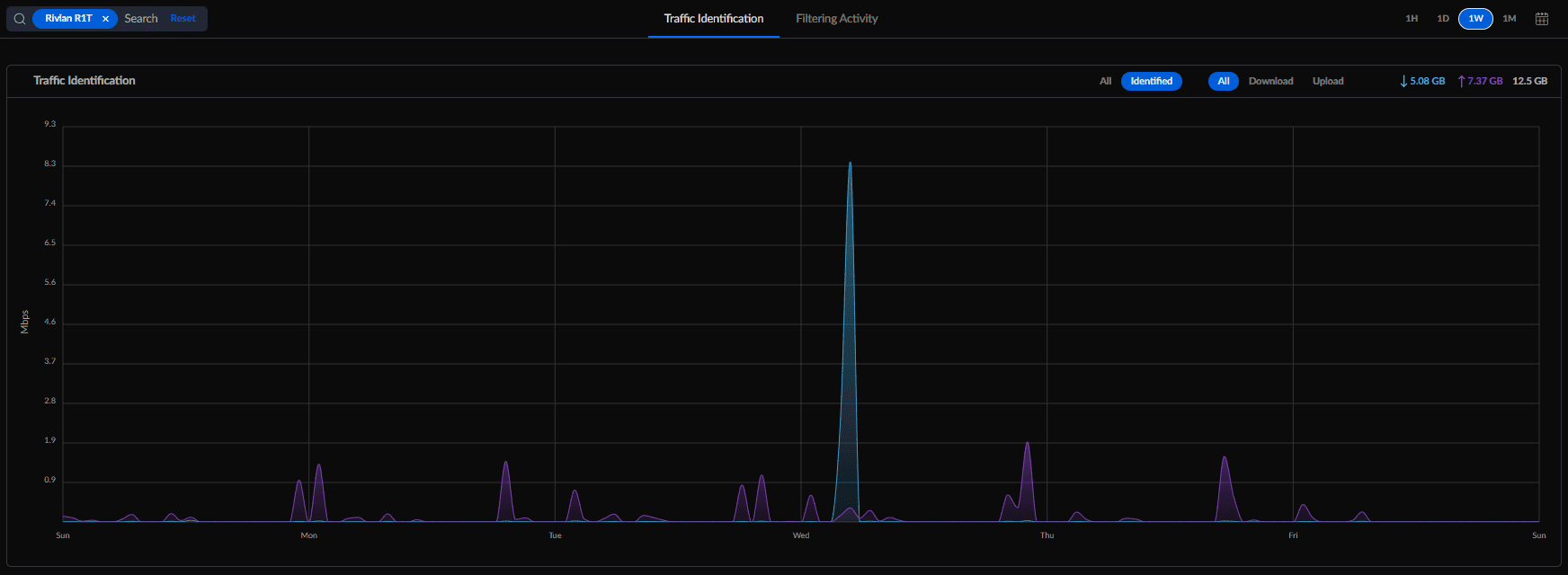Filter chart to Upload traffic

point(1328,81)
